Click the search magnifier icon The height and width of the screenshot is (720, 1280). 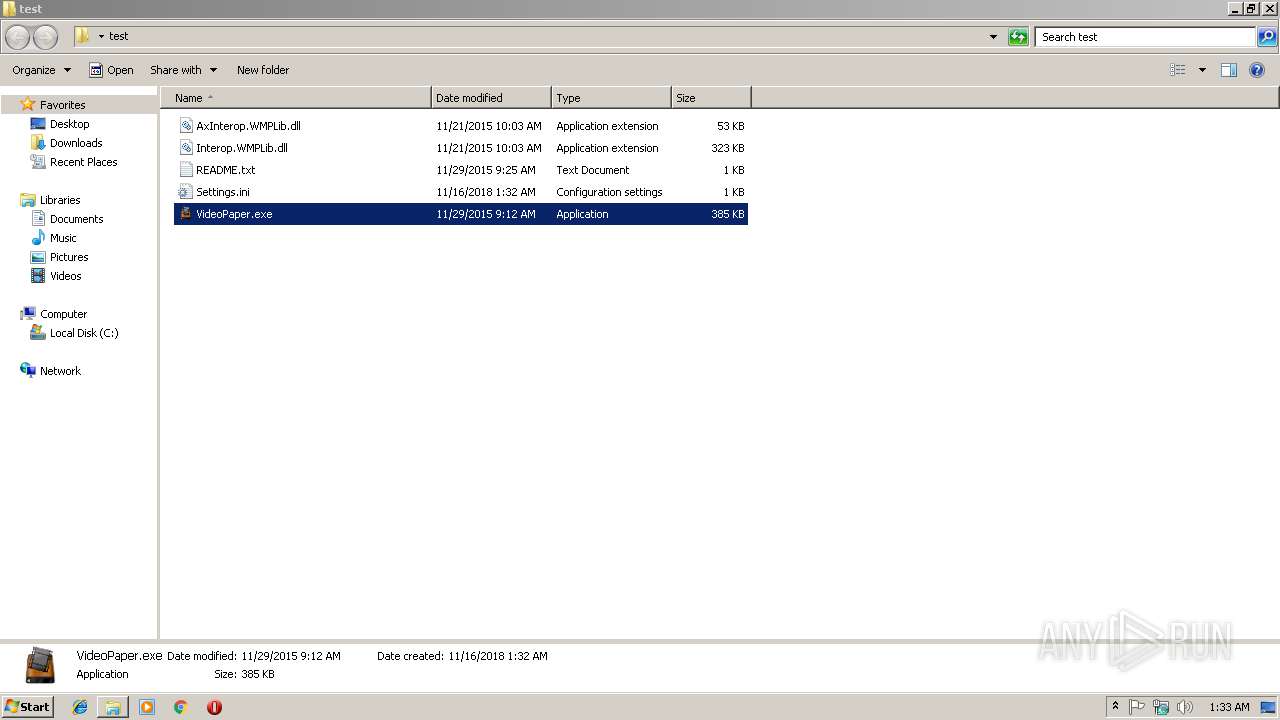tap(1267, 37)
